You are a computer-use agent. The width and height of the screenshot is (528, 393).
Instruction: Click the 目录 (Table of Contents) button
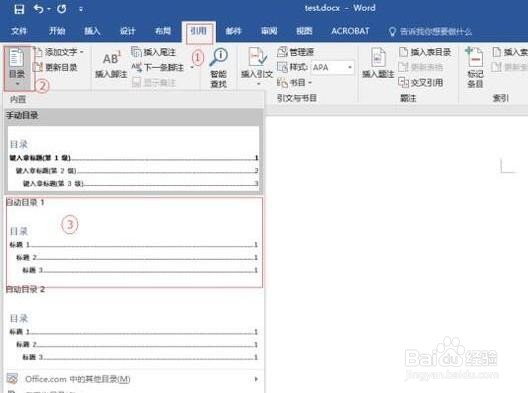17,68
